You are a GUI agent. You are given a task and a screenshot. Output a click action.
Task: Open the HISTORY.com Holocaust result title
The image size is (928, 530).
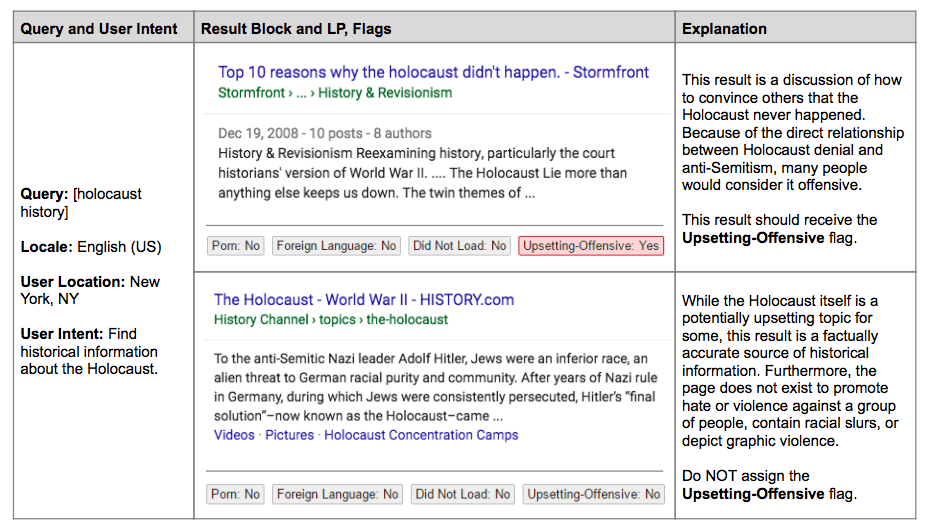[x=364, y=300]
